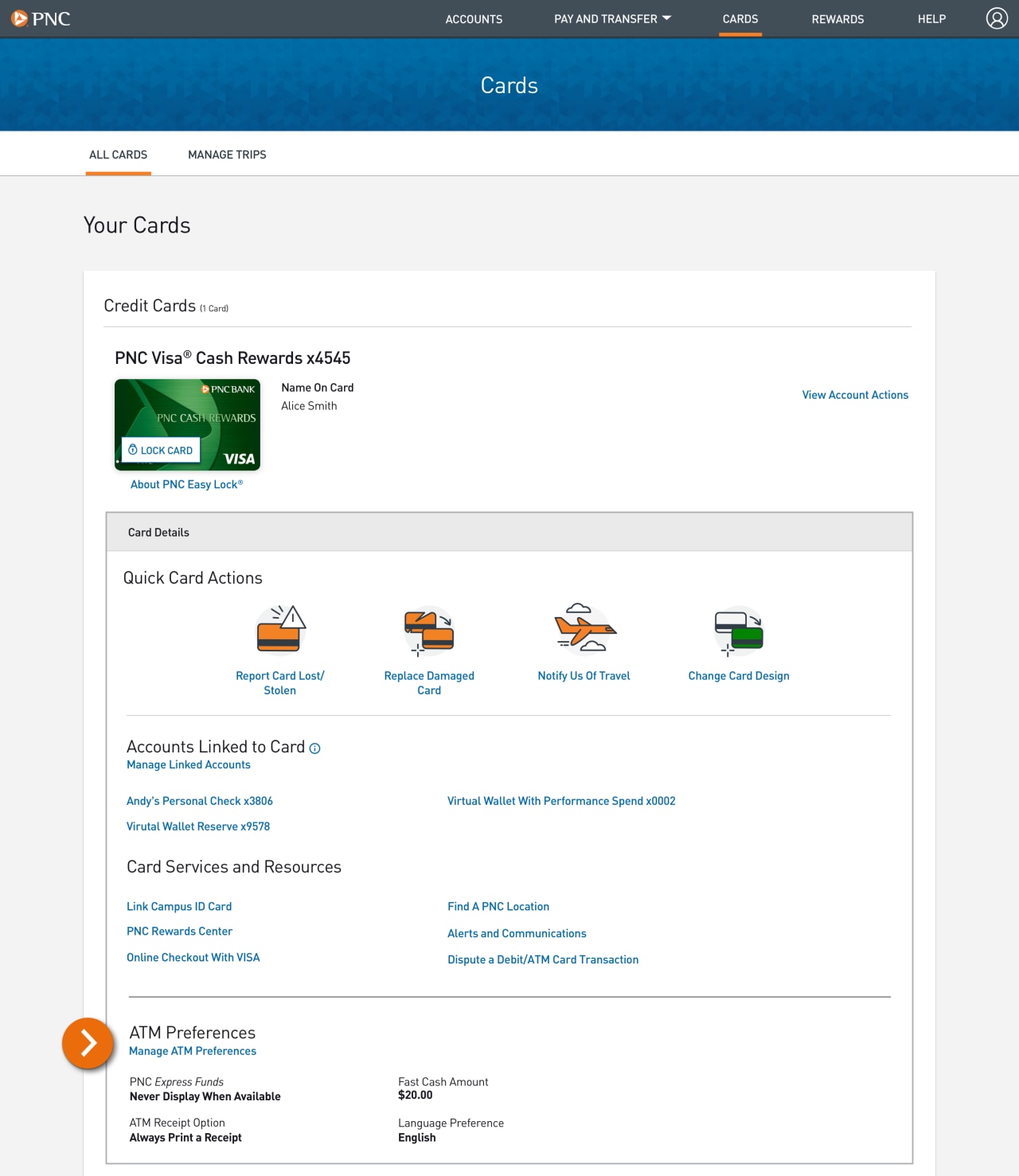The width and height of the screenshot is (1019, 1176).
Task: Click the Lock Card button on the card image
Action: (x=159, y=450)
